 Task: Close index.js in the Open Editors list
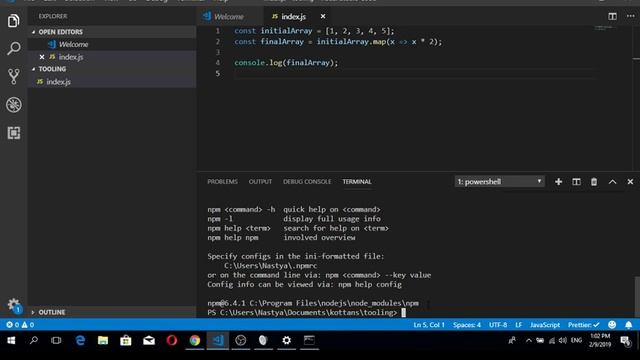tap(42, 57)
